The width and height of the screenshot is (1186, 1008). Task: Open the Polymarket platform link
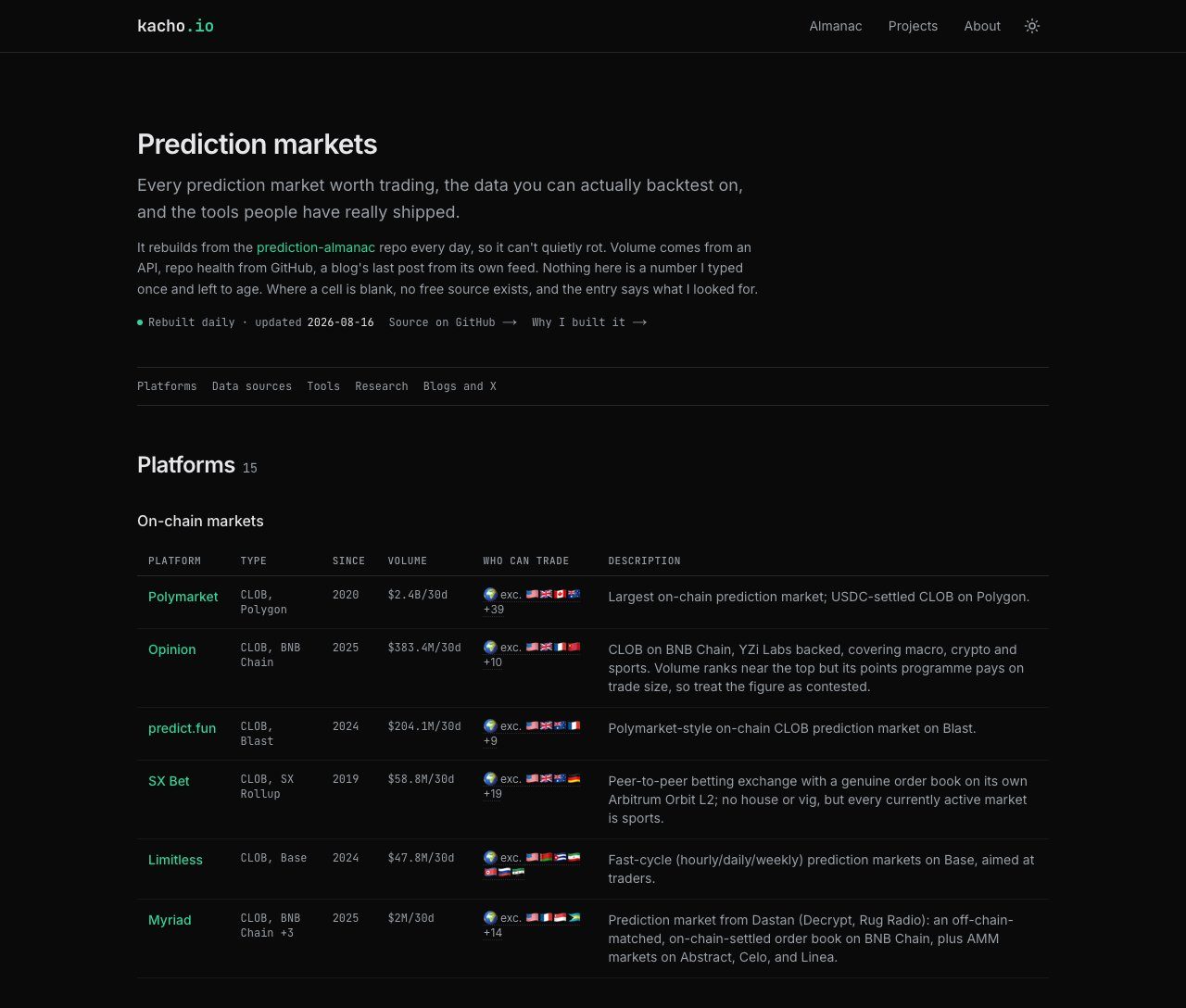(183, 597)
